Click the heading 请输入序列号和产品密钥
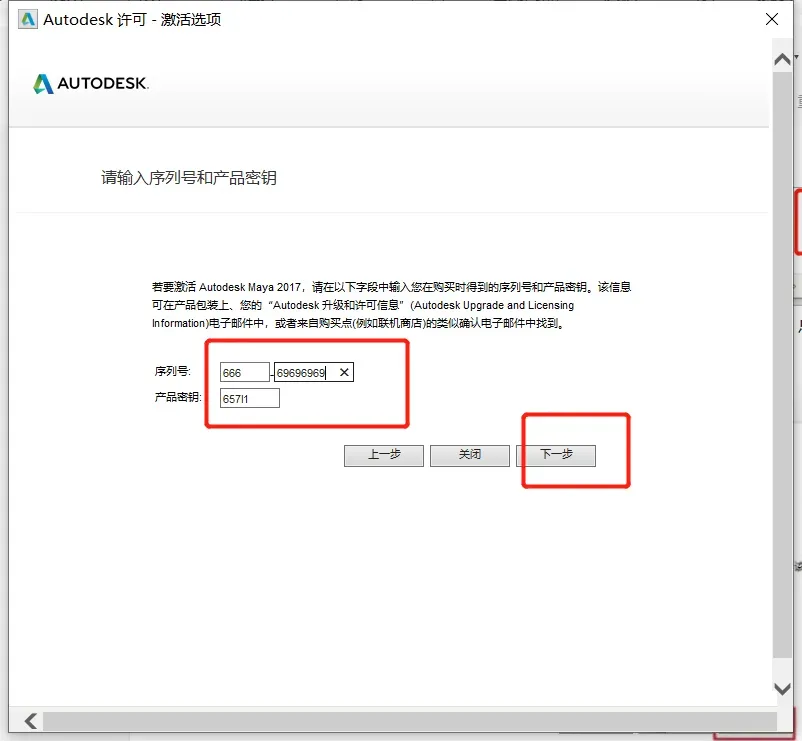 (x=189, y=178)
